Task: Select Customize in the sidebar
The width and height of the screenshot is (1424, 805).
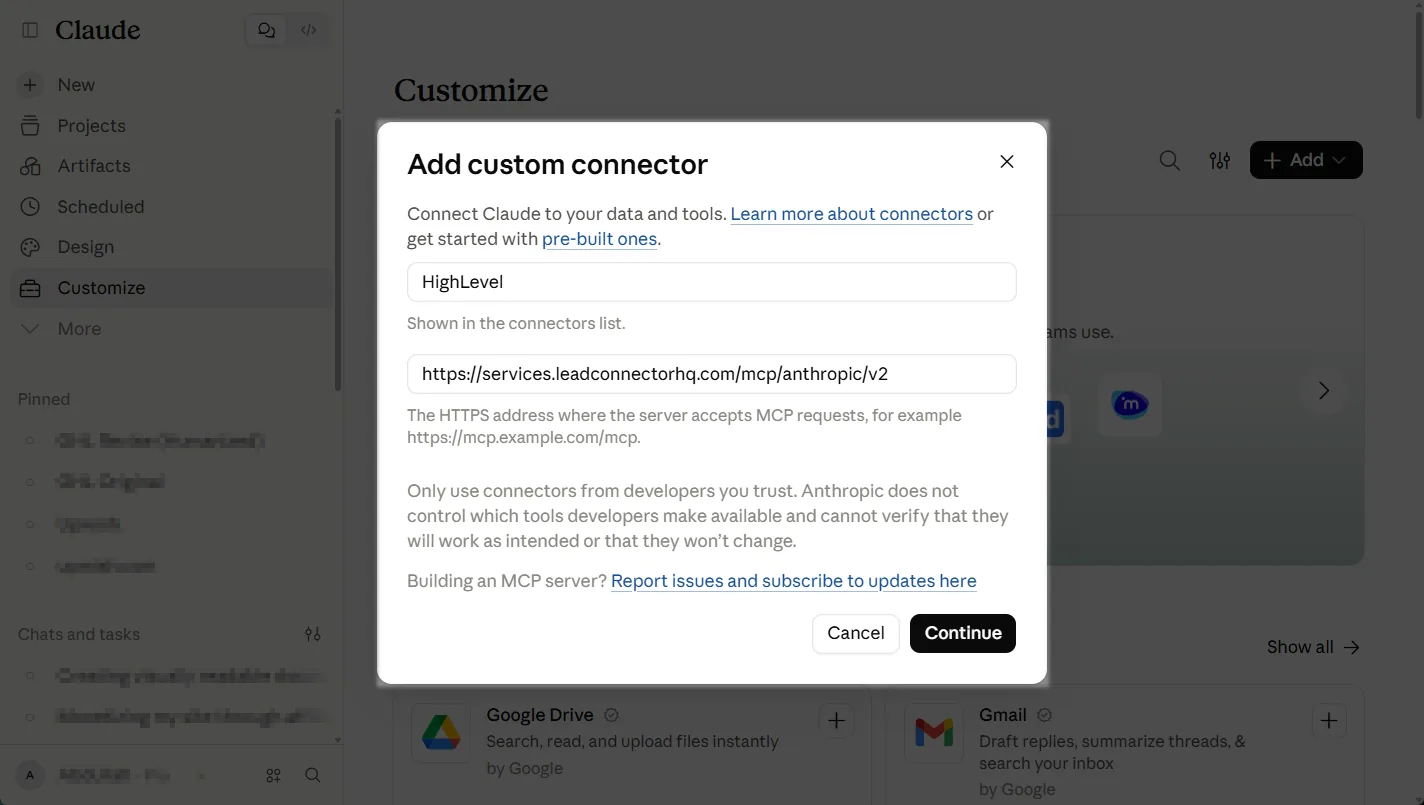Action: 172,288
